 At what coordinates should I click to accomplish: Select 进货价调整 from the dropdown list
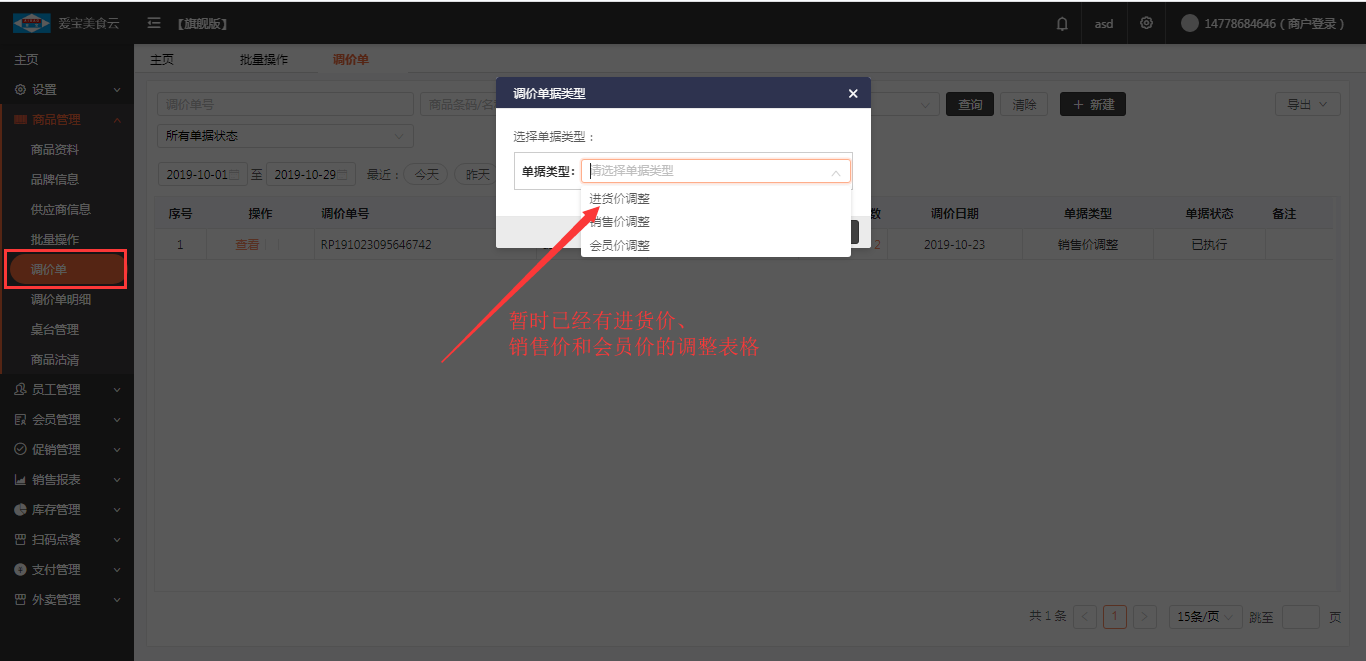tap(620, 198)
